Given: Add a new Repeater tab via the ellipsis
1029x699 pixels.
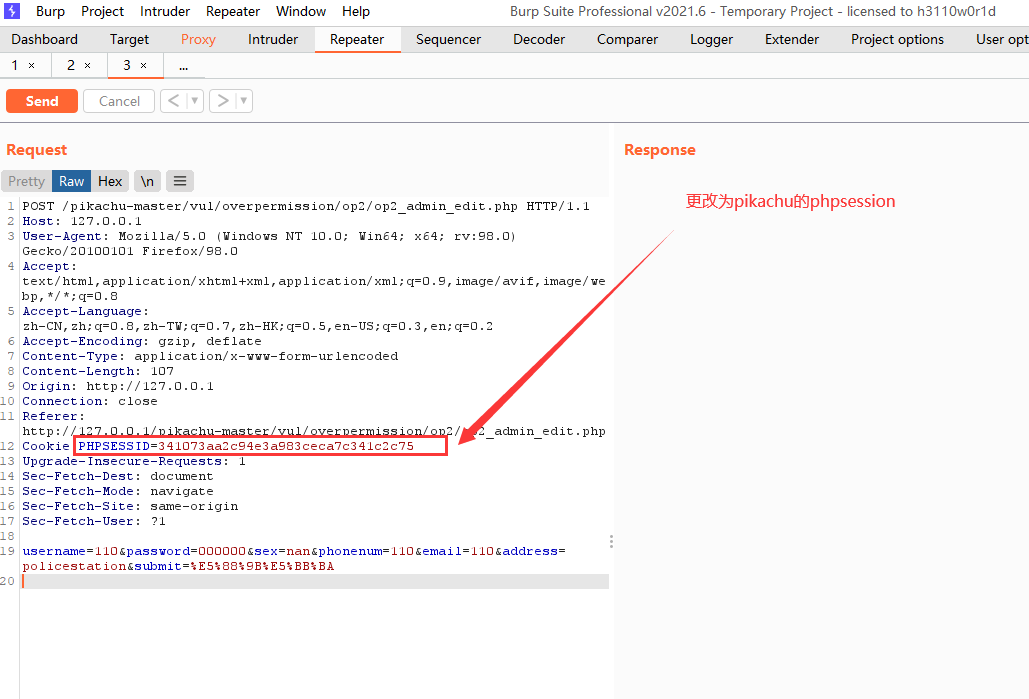Looking at the screenshot, I should point(183,66).
